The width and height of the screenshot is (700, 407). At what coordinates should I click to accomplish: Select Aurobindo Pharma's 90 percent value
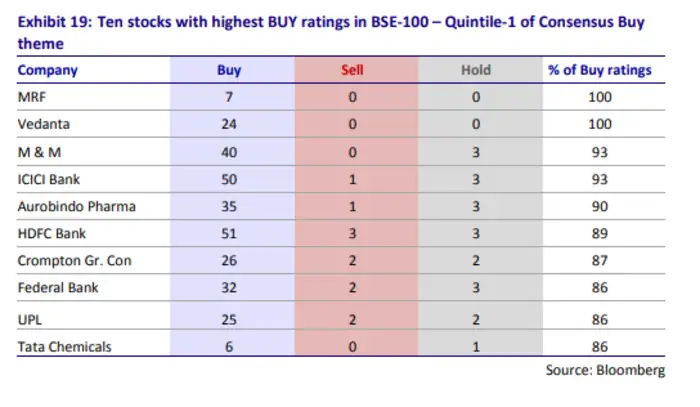click(600, 207)
